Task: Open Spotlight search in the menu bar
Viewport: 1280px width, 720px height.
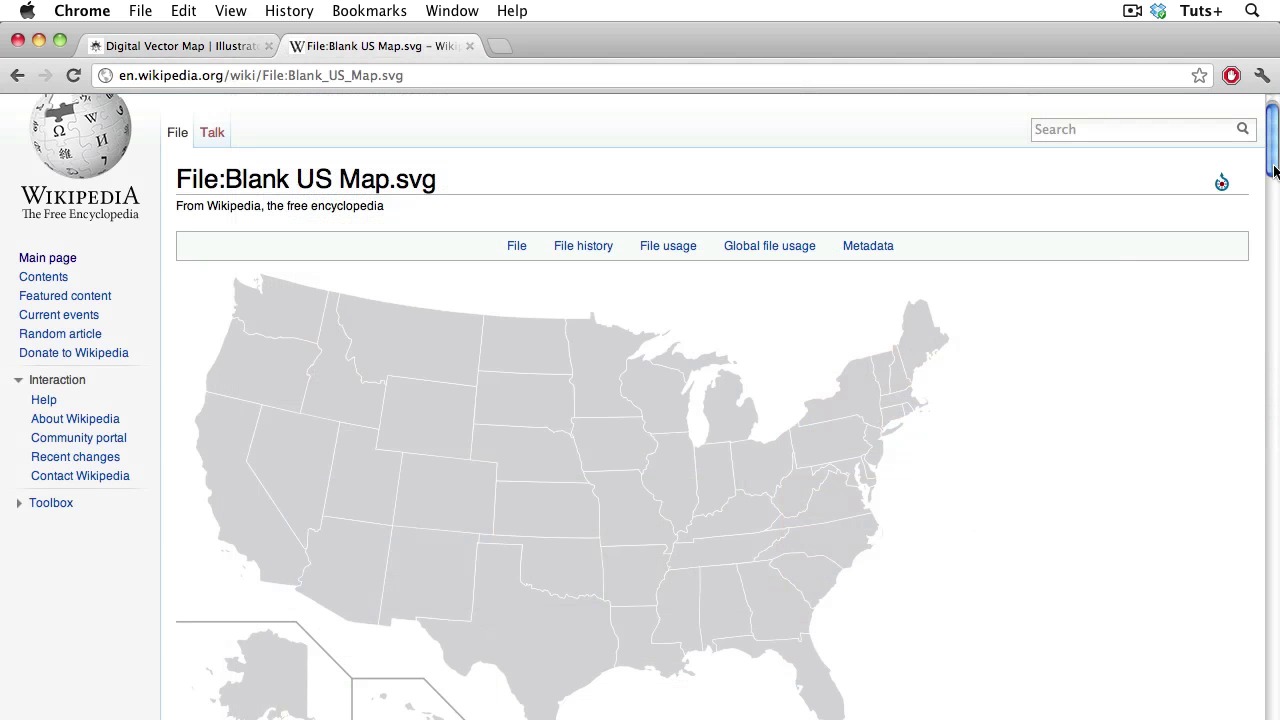Action: (x=1252, y=11)
